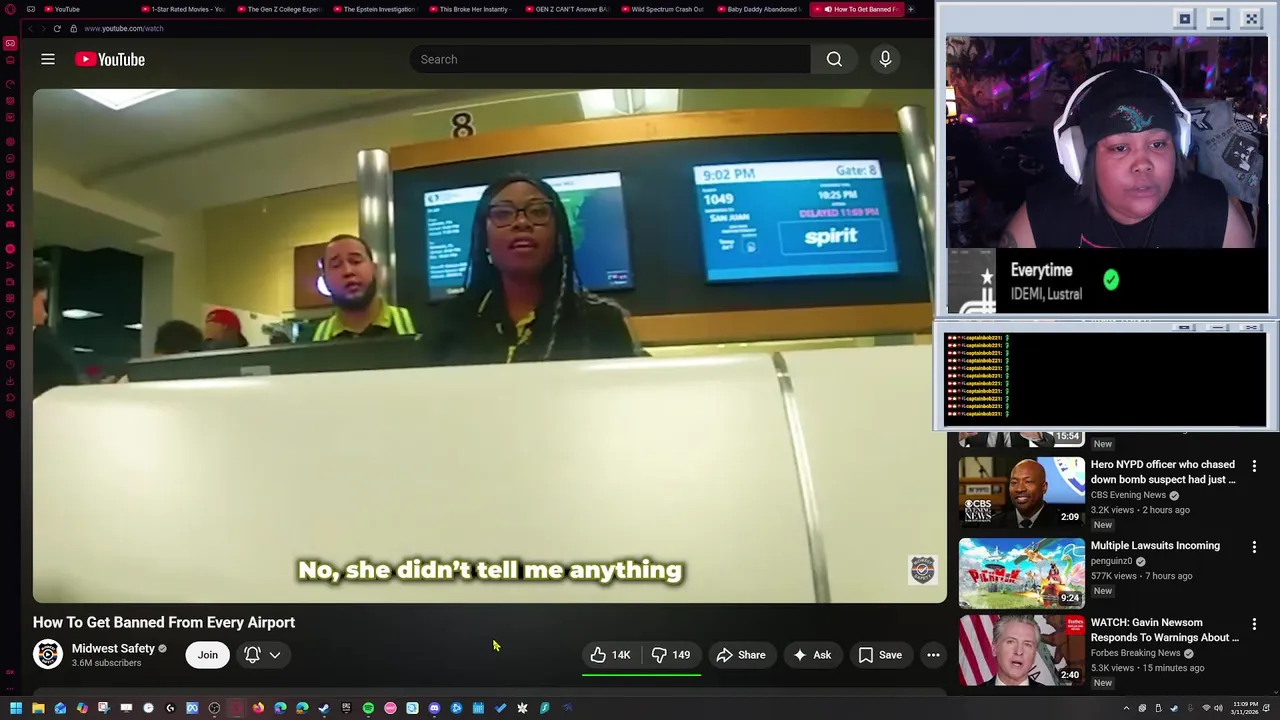This screenshot has height=720, width=1280.
Task: Open Windows Start menu
Action: click(16, 708)
